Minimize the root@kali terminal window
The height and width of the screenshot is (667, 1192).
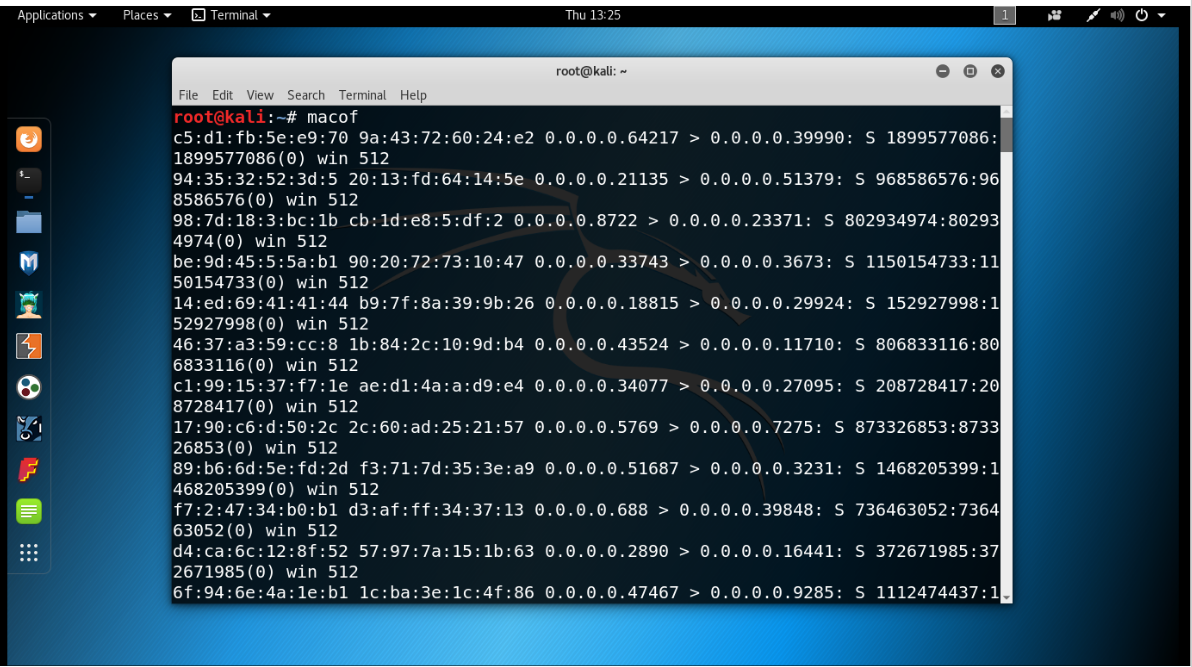[x=943, y=71]
